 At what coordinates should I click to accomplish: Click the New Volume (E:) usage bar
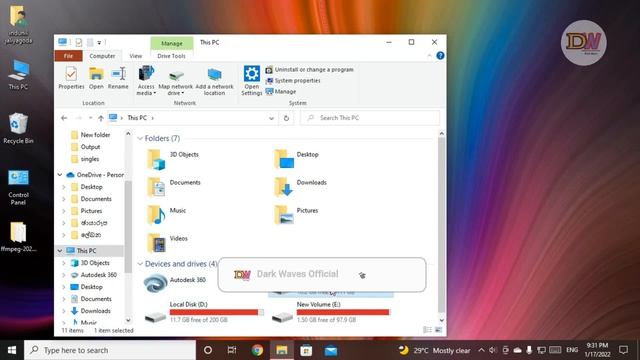[344, 312]
